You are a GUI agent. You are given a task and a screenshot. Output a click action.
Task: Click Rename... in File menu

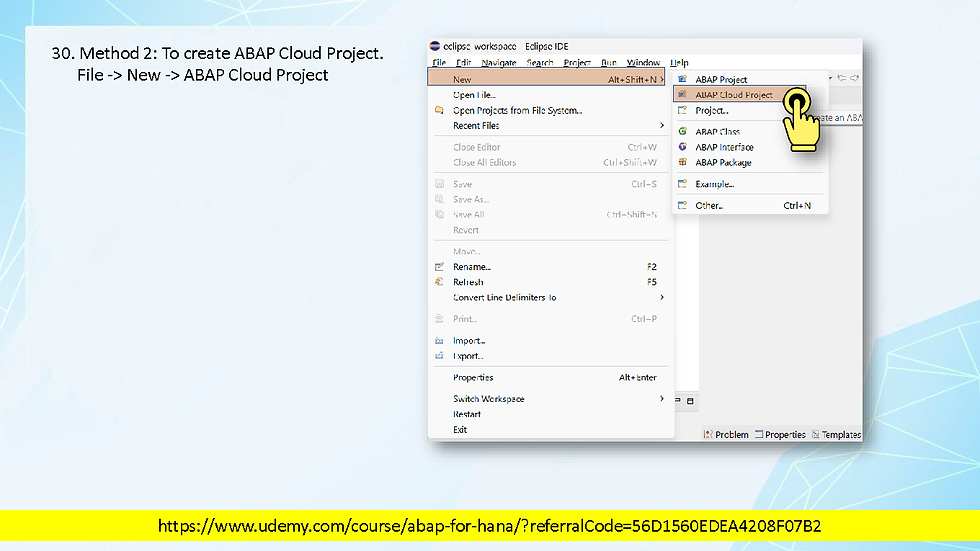pyautogui.click(x=472, y=267)
